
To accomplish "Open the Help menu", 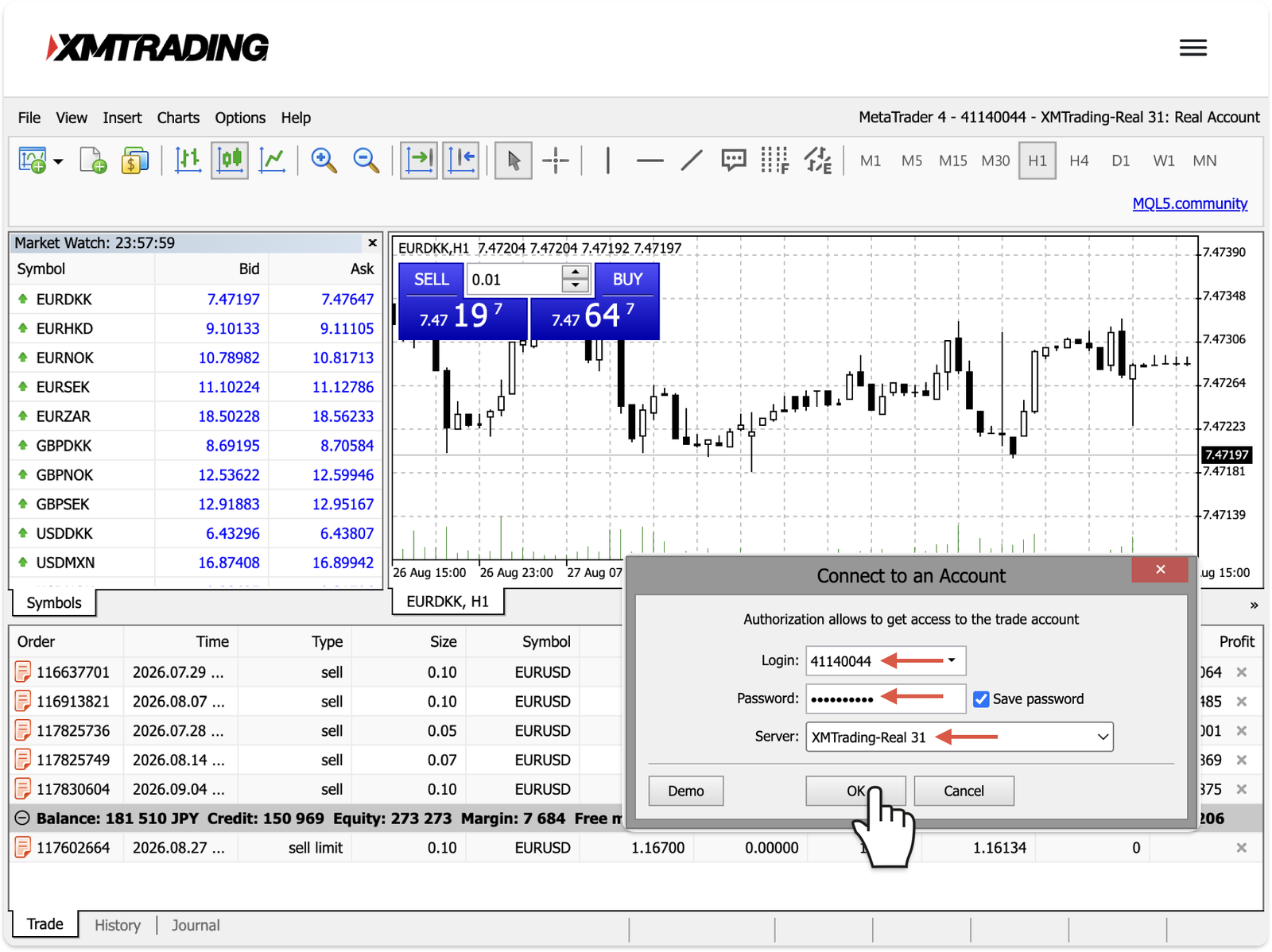I will 296,118.
